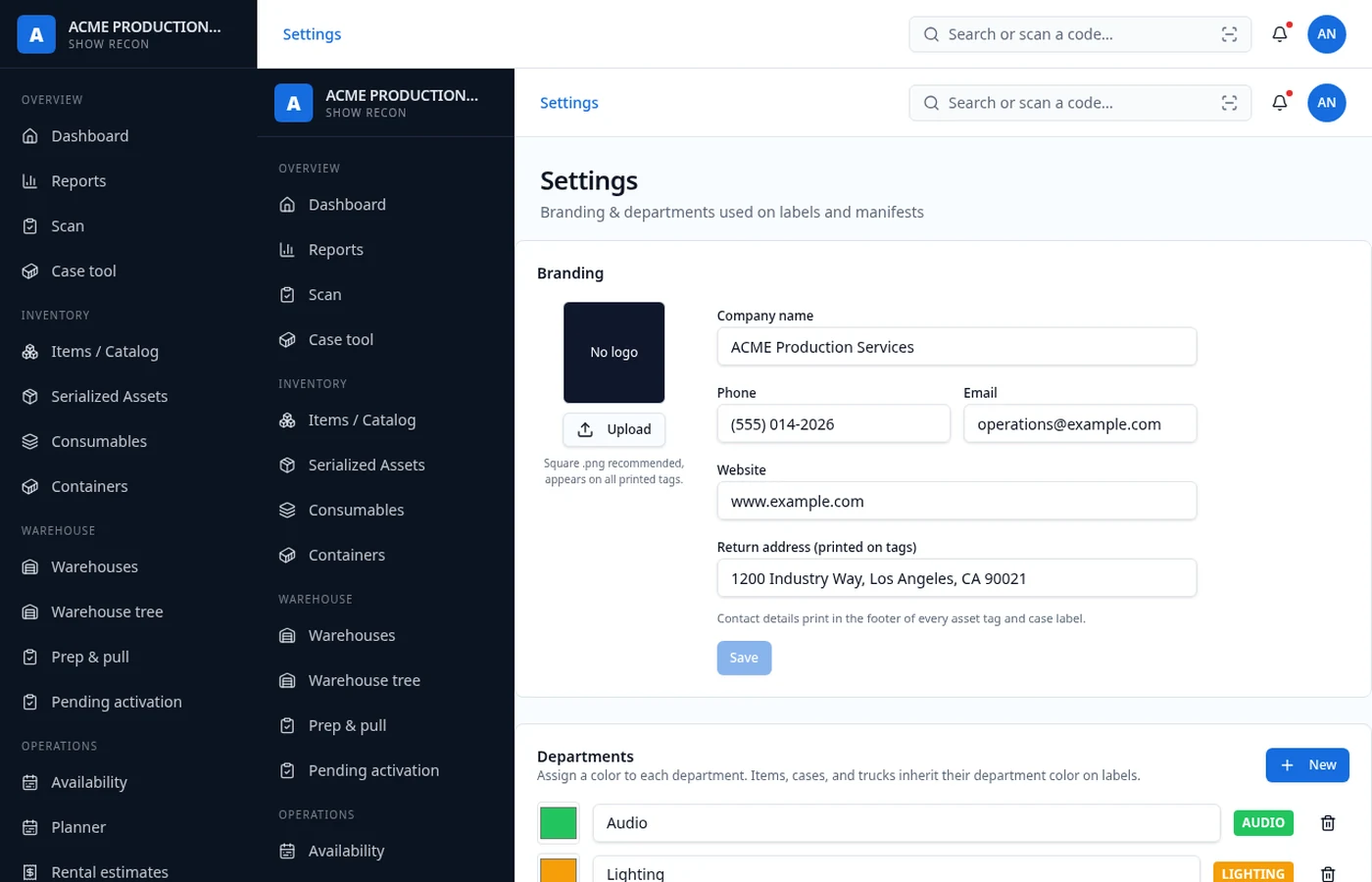Click the Save button under Branding
The height and width of the screenshot is (882, 1372).
(x=744, y=658)
